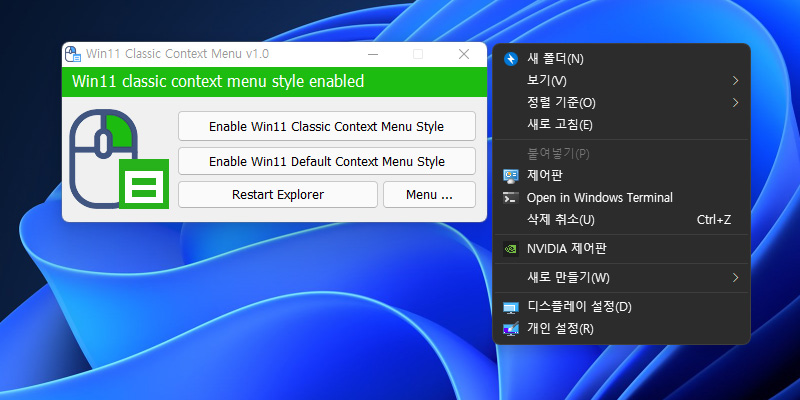This screenshot has width=800, height=400.
Task: Click the window title Win11 Classic Context Menu v1.0
Action: 178,54
